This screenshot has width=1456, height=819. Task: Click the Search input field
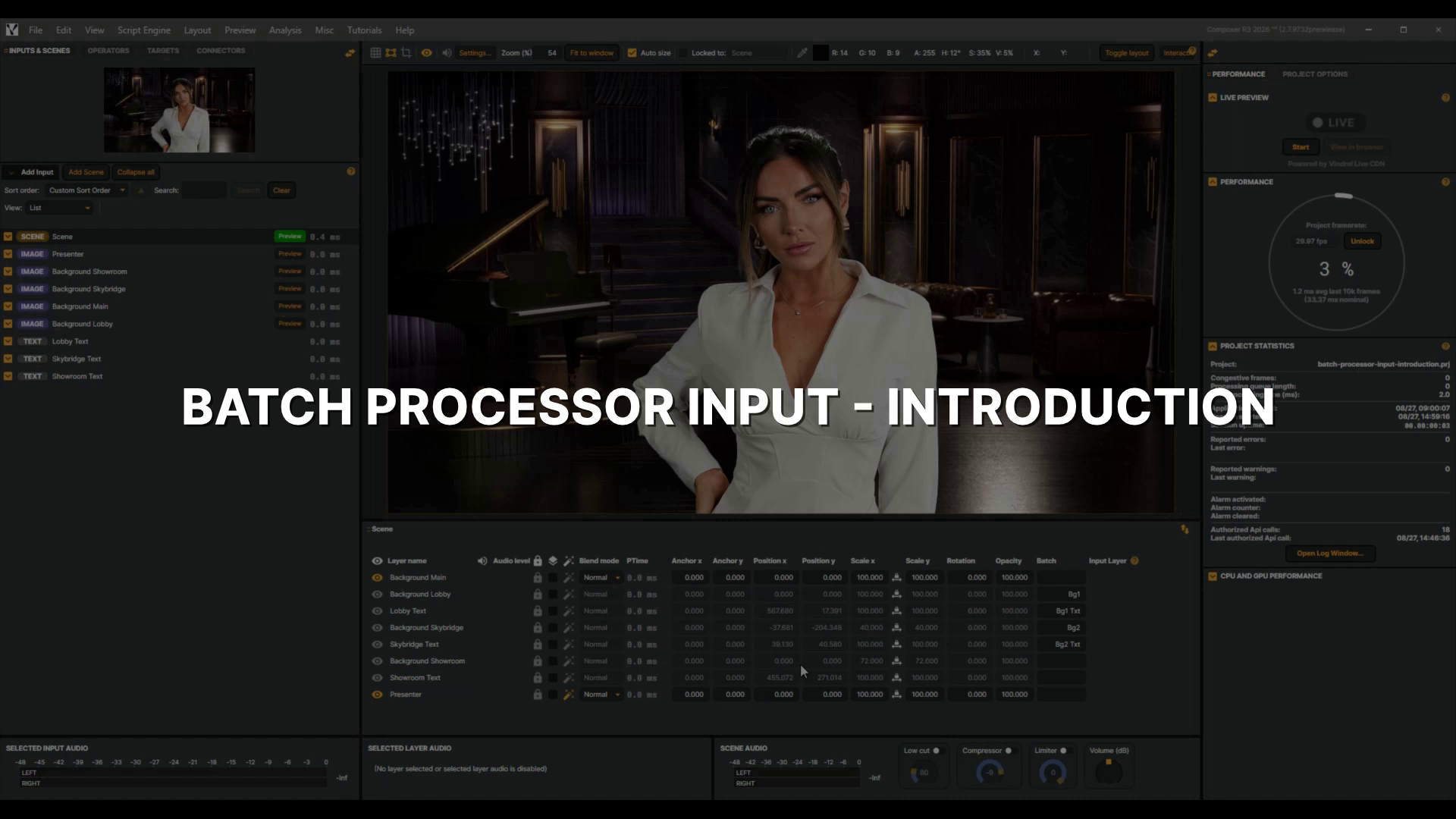pos(204,190)
